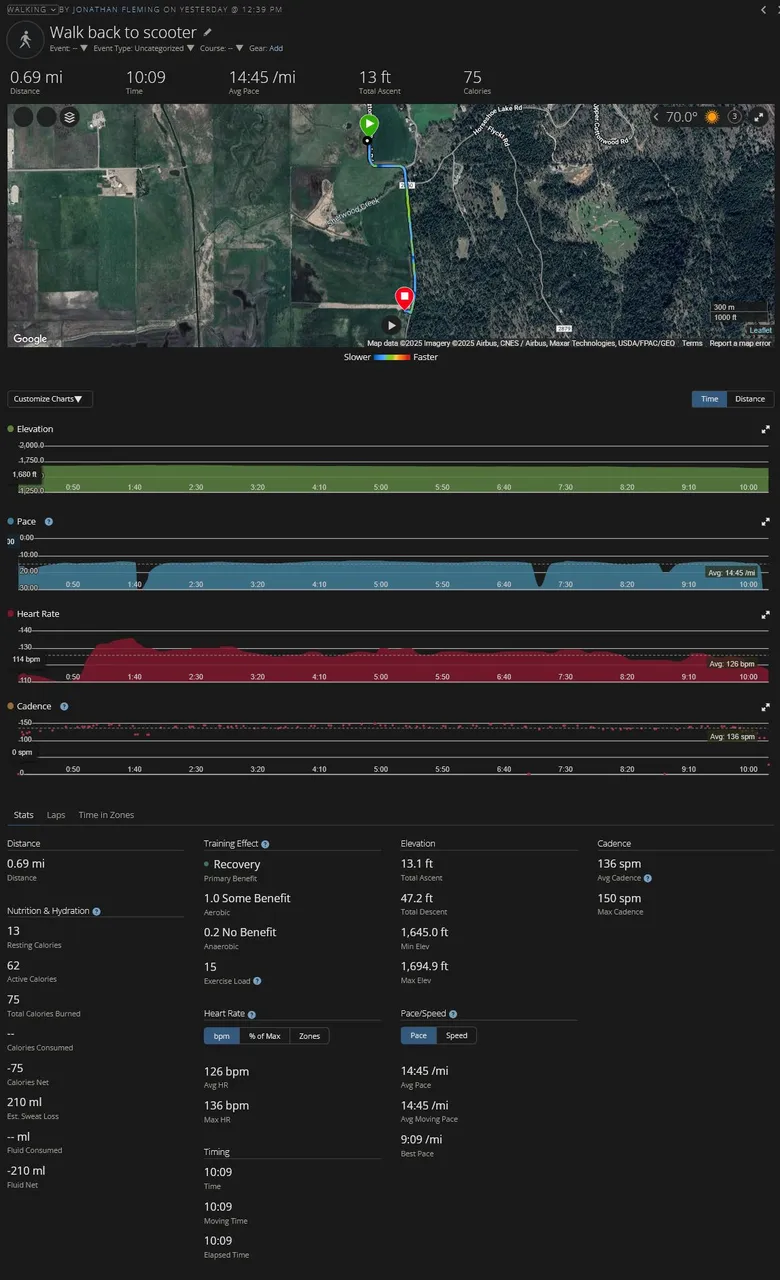The height and width of the screenshot is (1280, 780).
Task: Expand the map to fullscreen
Action: 759,117
